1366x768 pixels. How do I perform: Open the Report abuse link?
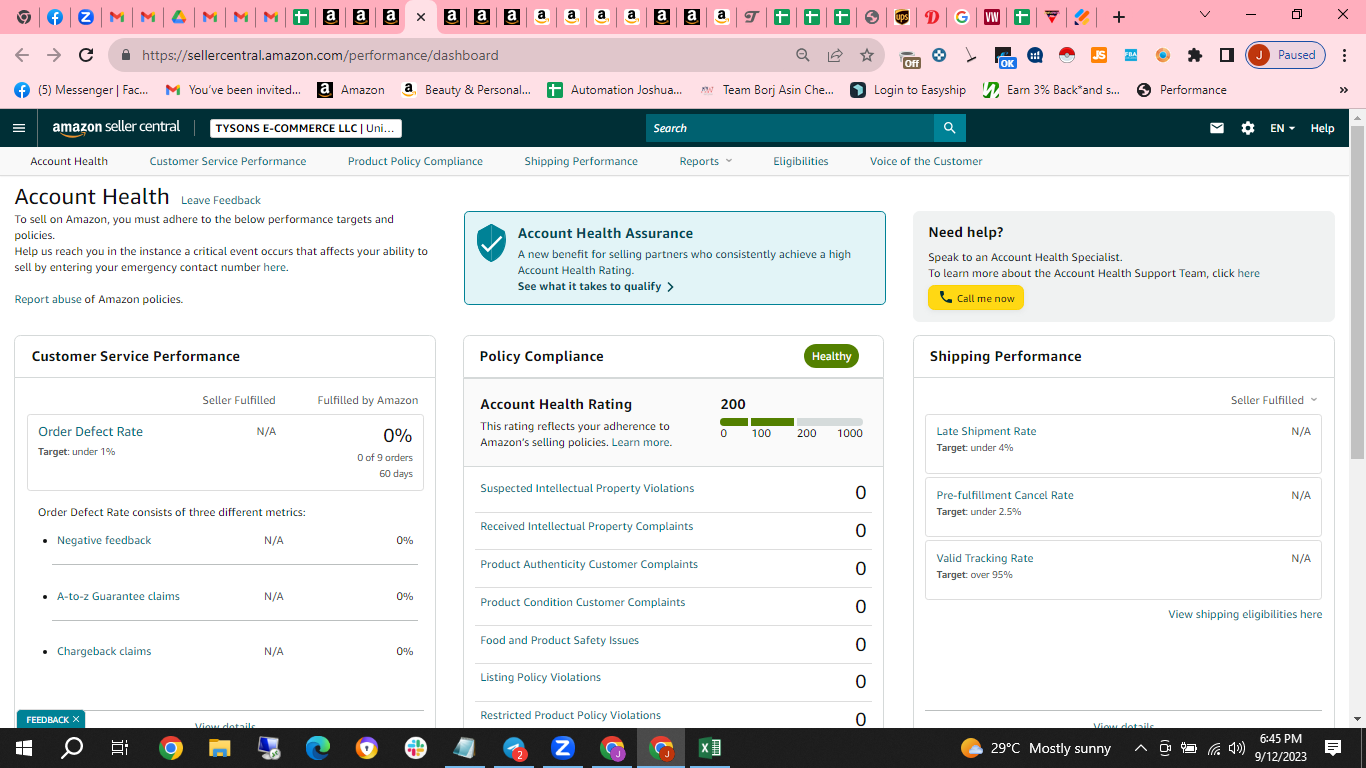[48, 299]
